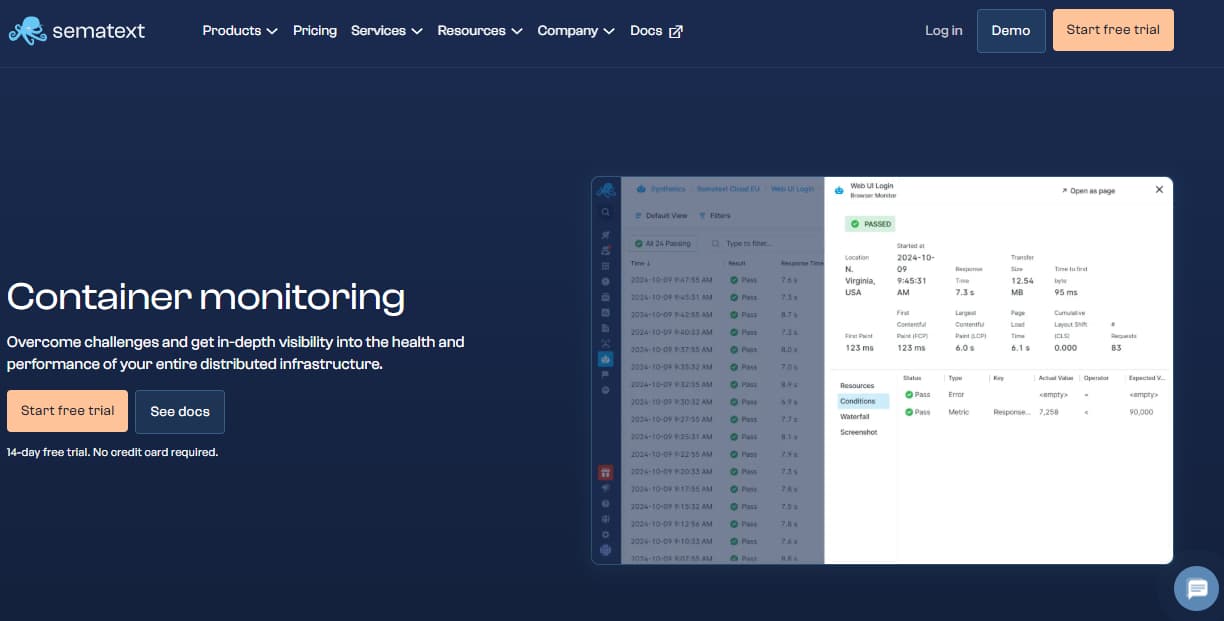Select the 2024-10-09 9:45:31 AM run row

(x=723, y=298)
